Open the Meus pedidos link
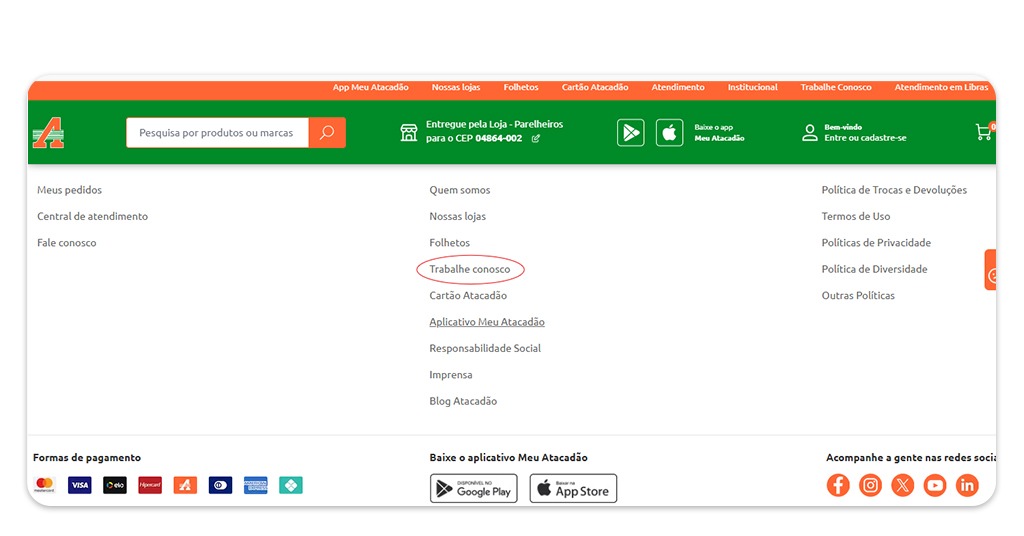Image resolution: width=1024 pixels, height=536 pixels. (69, 190)
